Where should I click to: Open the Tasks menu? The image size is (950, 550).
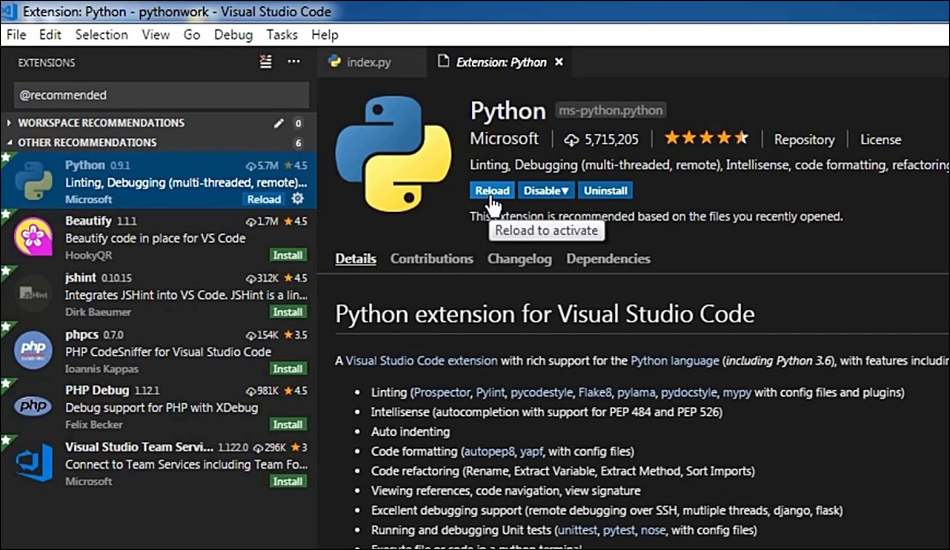click(282, 35)
